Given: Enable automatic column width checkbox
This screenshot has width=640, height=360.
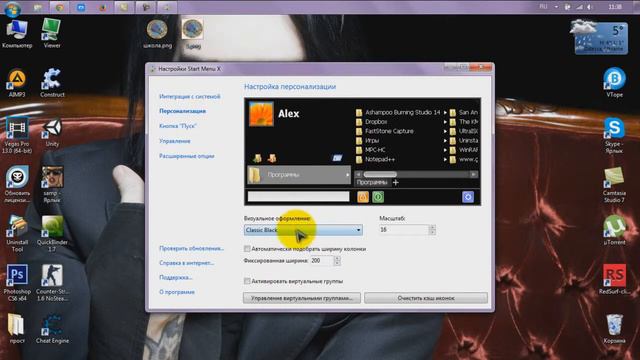Looking at the screenshot, I should [247, 249].
